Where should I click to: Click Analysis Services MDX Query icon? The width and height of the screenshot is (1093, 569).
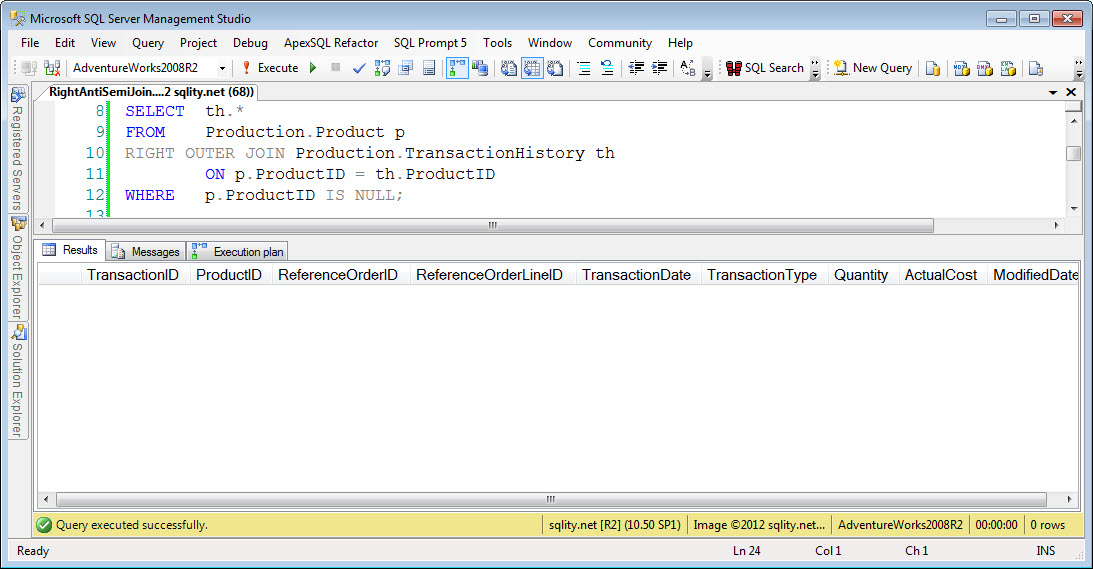(x=962, y=68)
